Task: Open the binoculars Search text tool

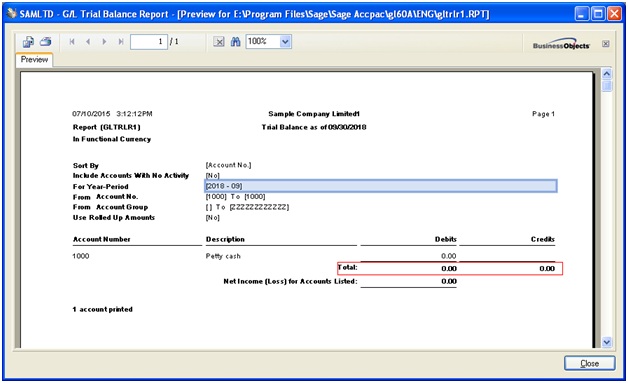Action: [x=236, y=42]
